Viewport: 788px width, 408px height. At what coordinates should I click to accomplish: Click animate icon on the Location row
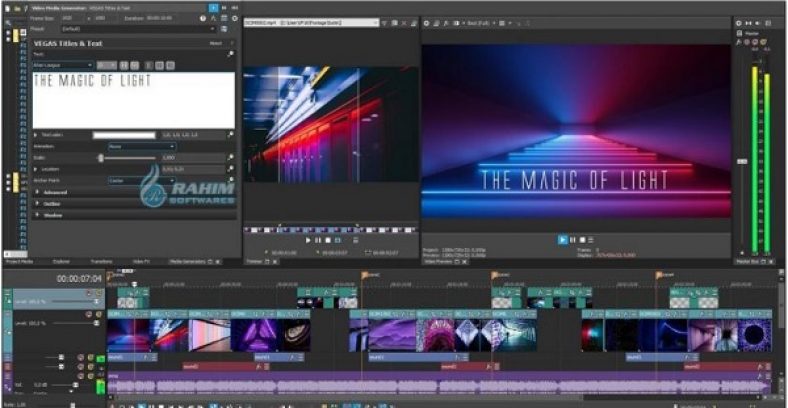pyautogui.click(x=230, y=169)
